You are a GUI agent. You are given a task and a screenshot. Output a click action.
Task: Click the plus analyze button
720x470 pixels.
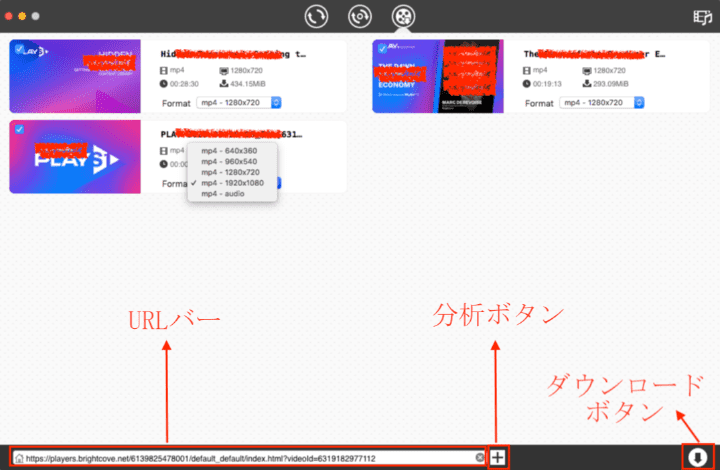tap(498, 457)
